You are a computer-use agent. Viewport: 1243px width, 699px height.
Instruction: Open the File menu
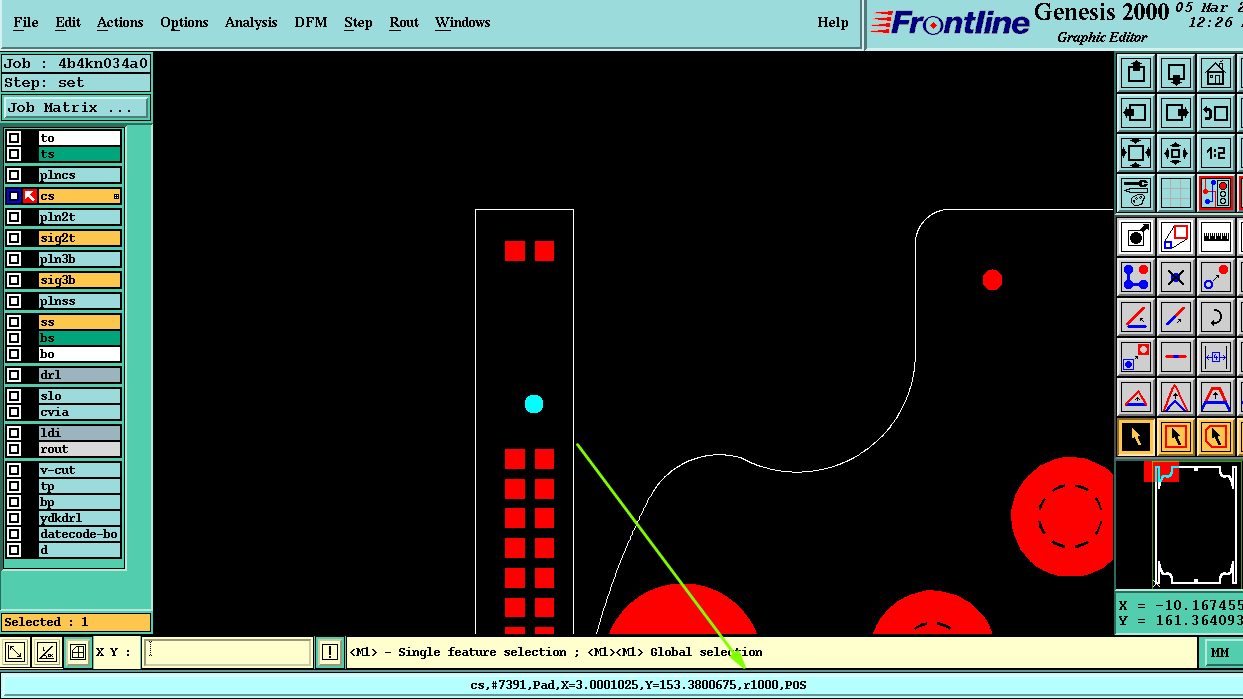coord(26,22)
